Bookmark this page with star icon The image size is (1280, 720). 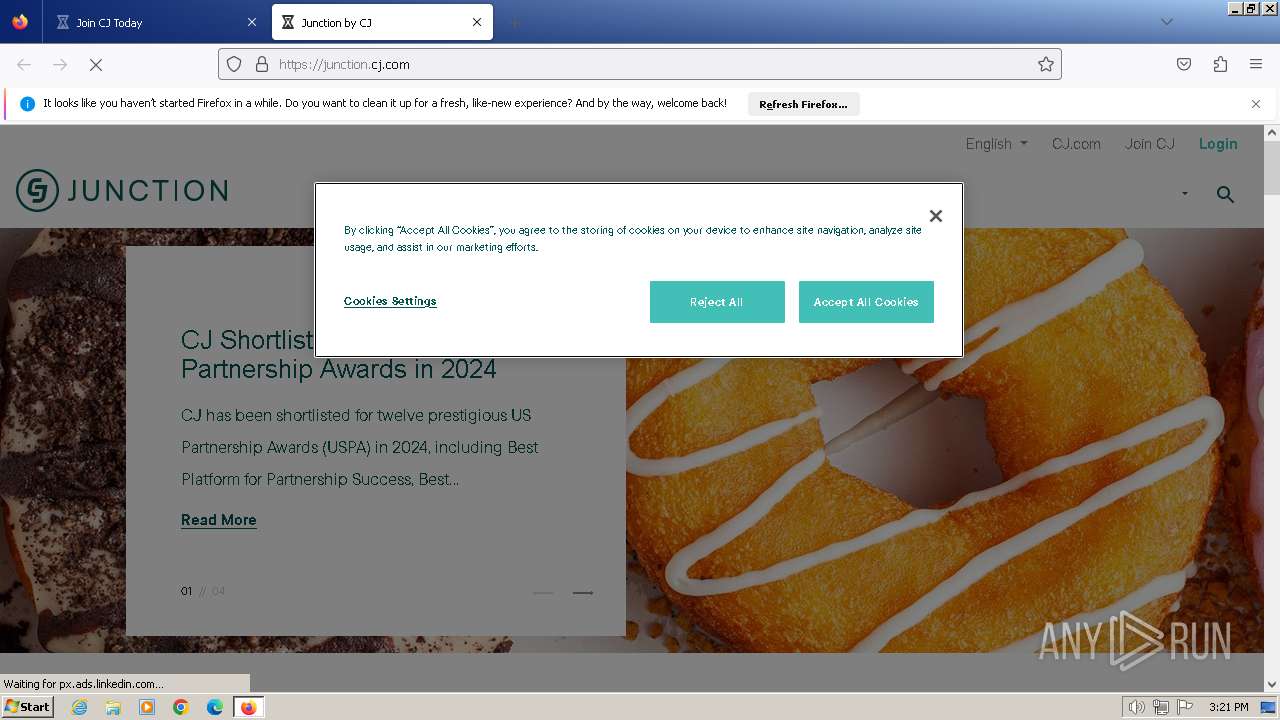(1046, 64)
